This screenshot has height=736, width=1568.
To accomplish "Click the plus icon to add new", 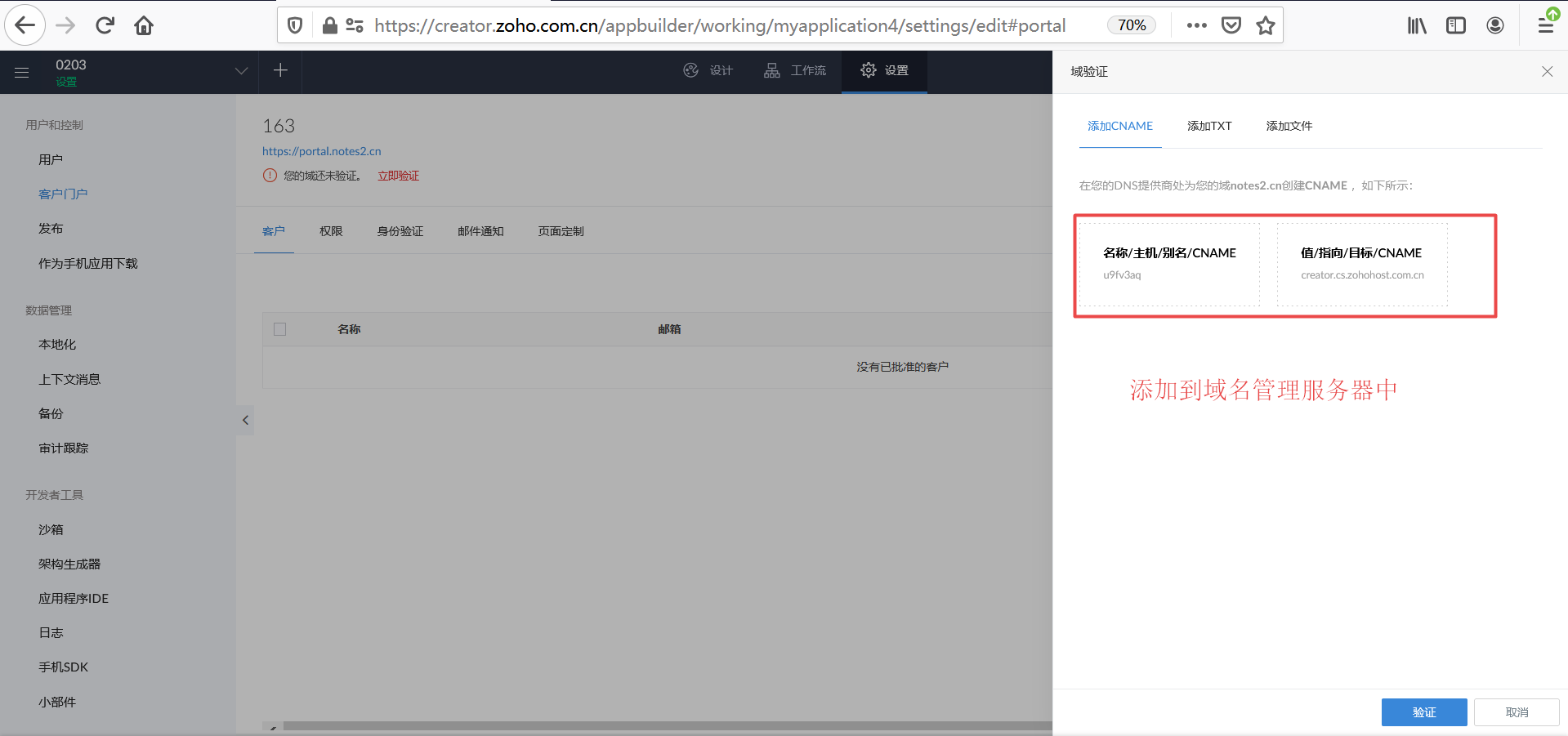I will pos(280,70).
